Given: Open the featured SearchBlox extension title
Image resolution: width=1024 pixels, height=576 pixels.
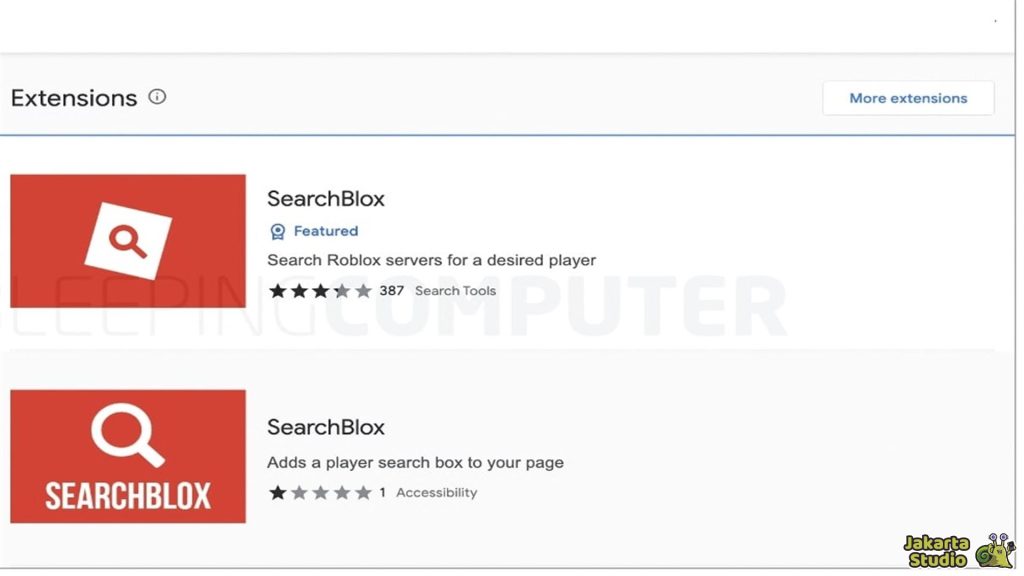Looking at the screenshot, I should [x=326, y=198].
